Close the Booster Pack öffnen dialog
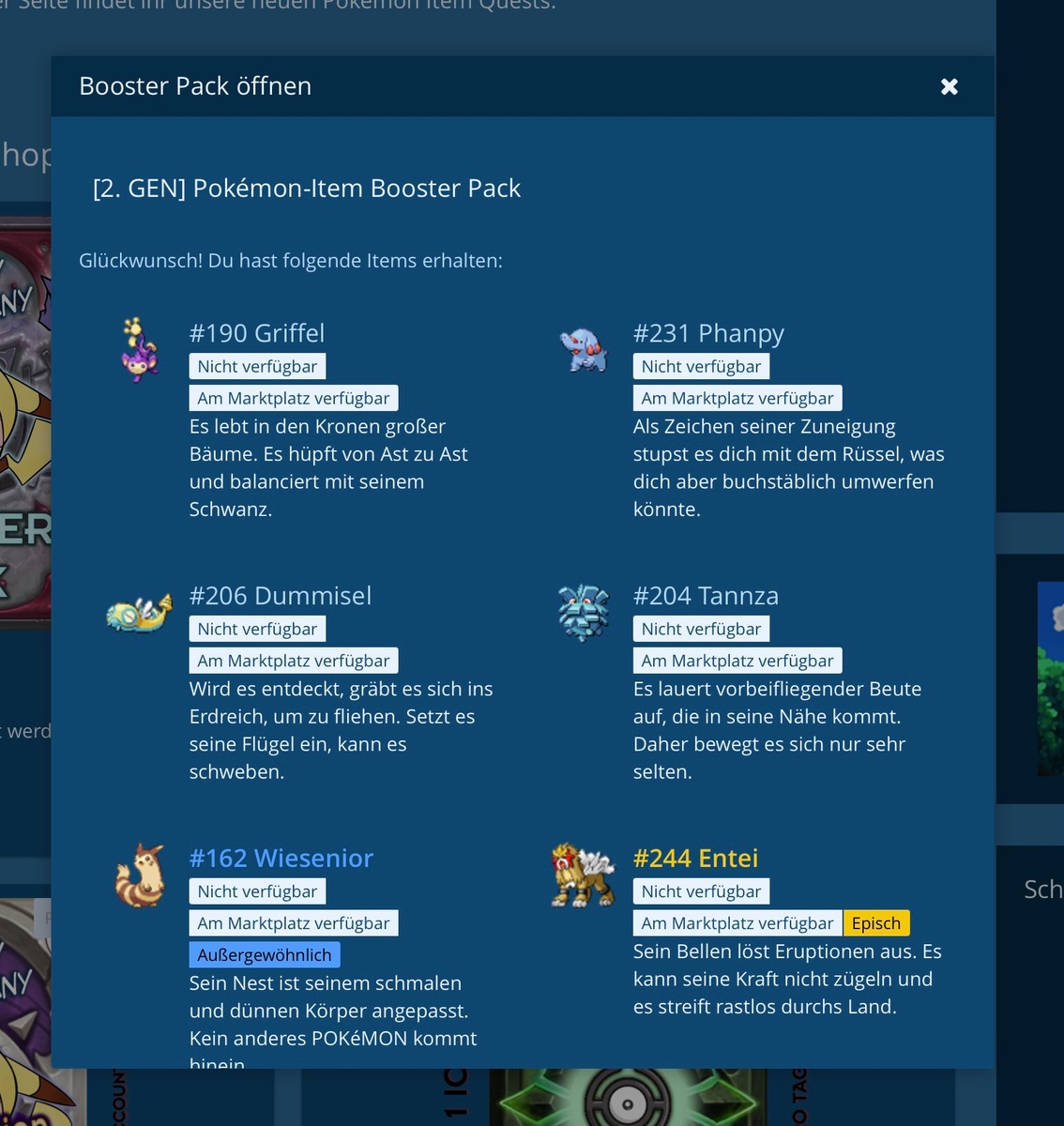Screen dimensions: 1064x1126 click(x=949, y=86)
